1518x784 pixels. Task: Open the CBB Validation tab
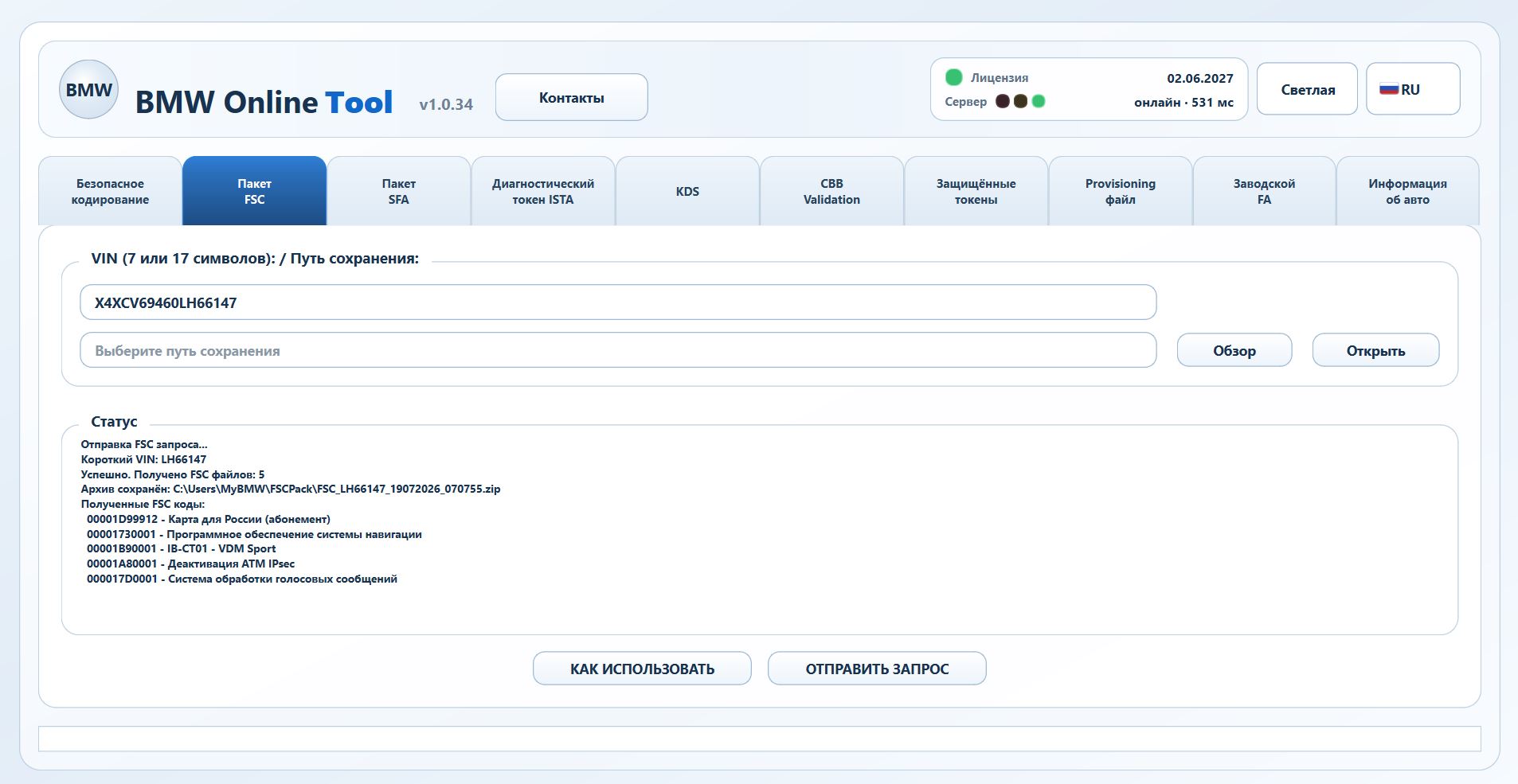tap(831, 192)
